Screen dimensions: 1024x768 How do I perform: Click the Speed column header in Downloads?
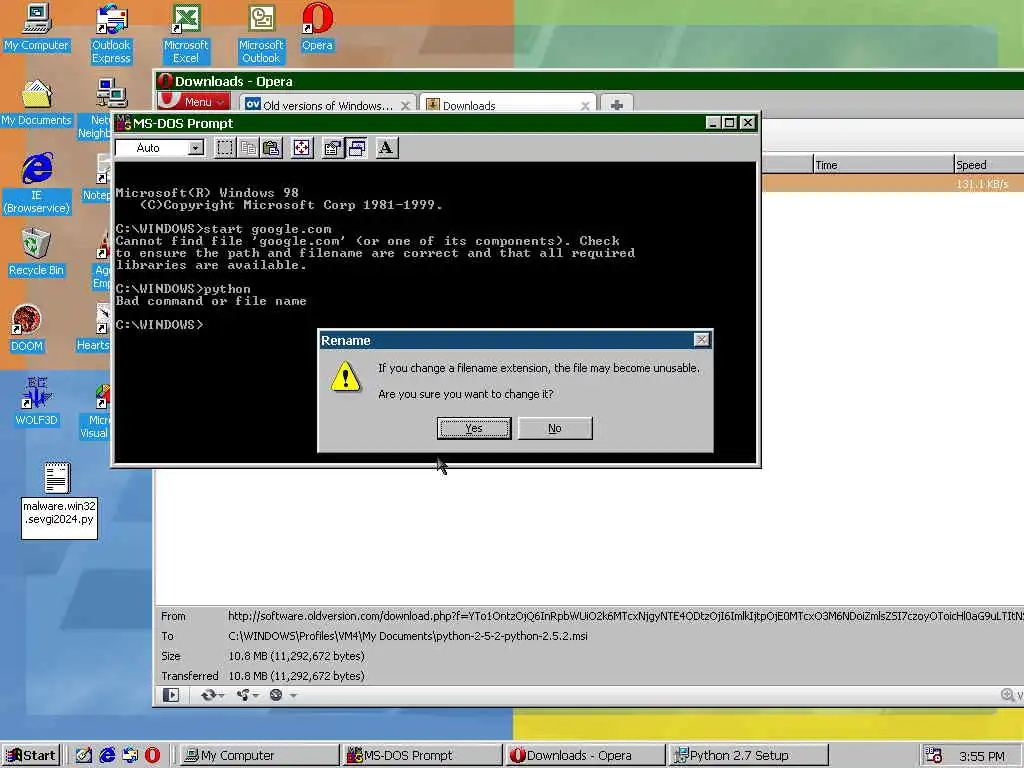[989, 165]
